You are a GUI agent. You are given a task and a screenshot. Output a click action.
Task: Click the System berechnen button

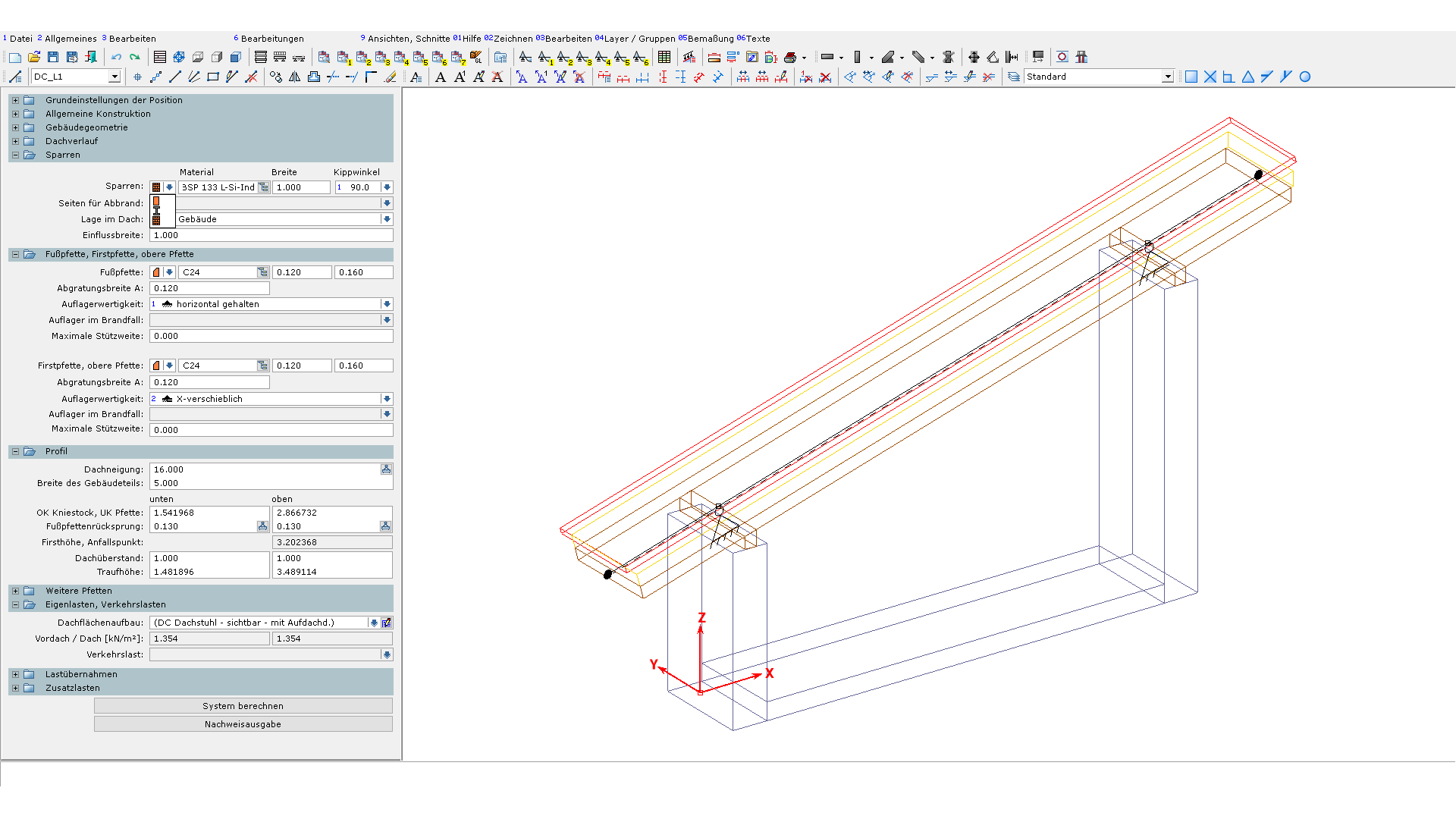tap(243, 706)
